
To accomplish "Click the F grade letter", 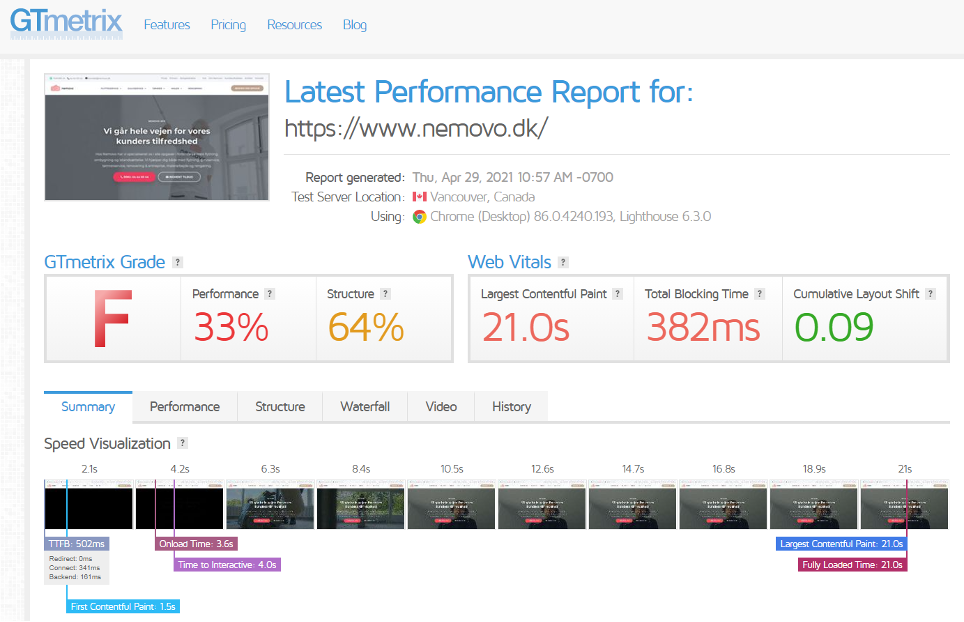I will [113, 318].
